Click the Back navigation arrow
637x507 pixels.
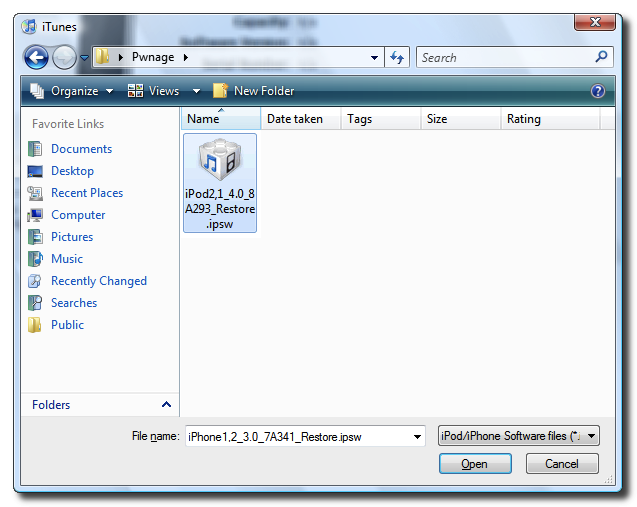[x=36, y=57]
